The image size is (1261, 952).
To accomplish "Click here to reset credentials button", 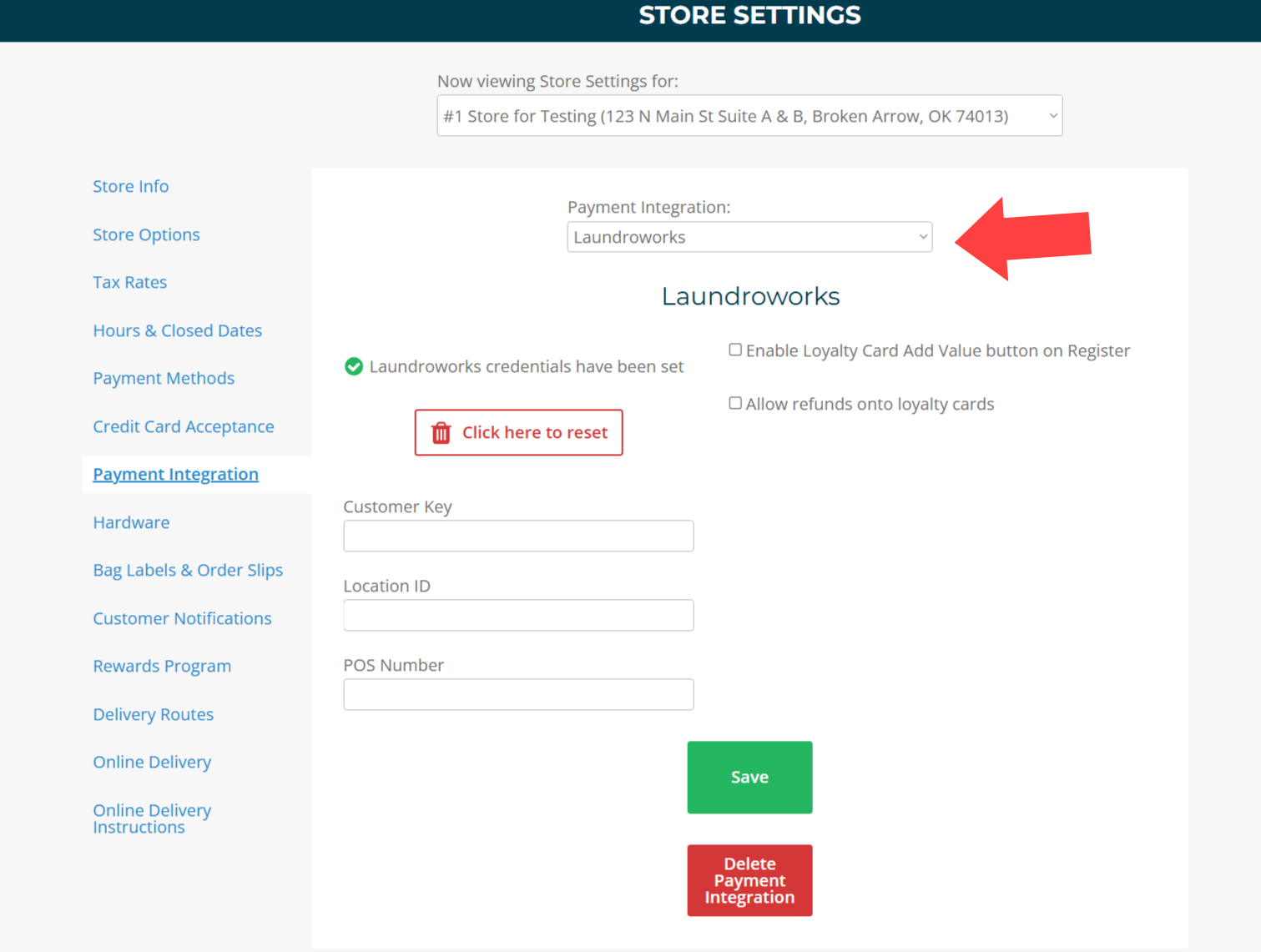I will pyautogui.click(x=518, y=432).
